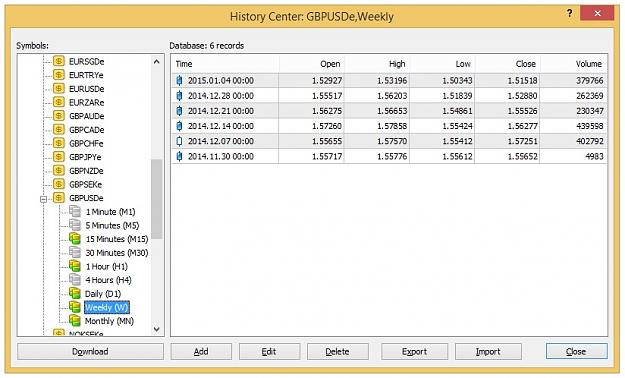Click the help question mark in title bar
625x378 pixels.
[x=570, y=13]
